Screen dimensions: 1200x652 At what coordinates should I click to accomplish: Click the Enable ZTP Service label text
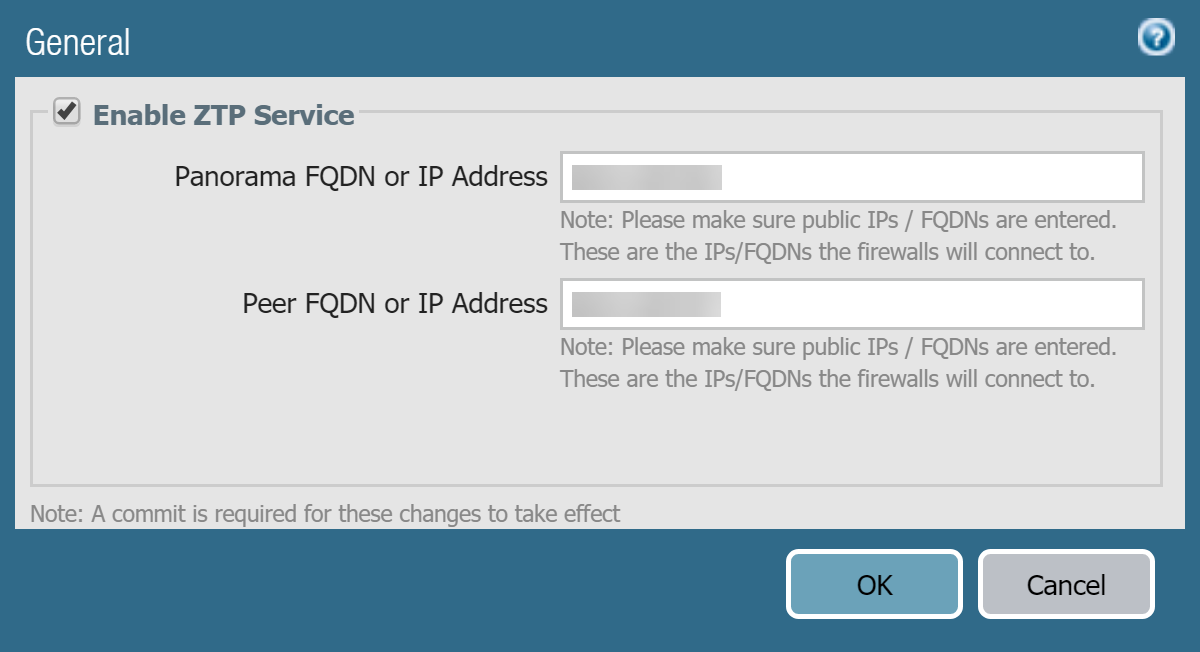tap(223, 115)
